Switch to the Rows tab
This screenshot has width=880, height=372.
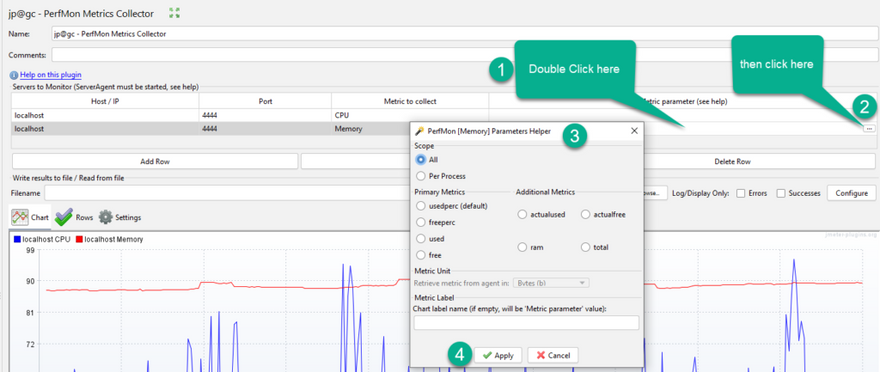[74, 217]
